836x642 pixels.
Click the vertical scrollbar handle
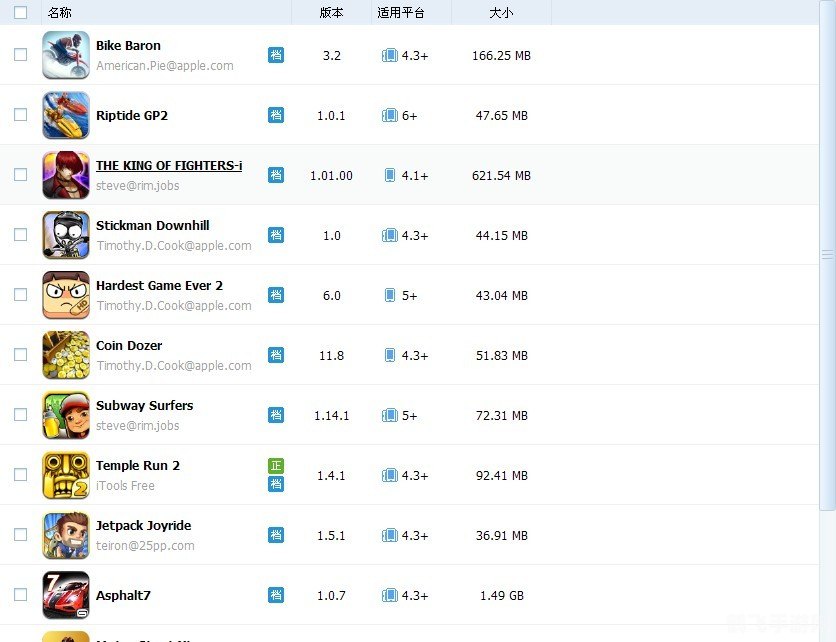pos(827,254)
